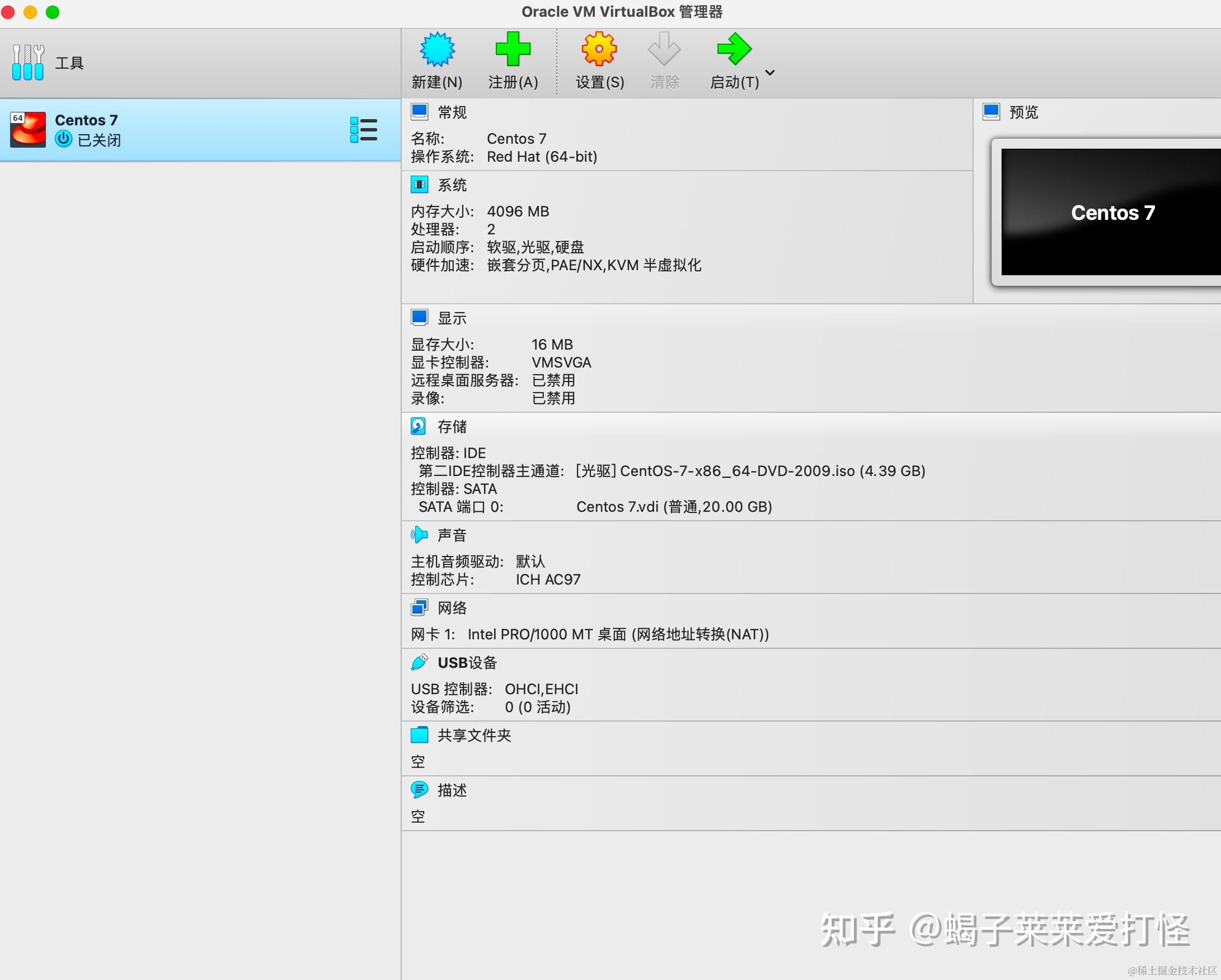Expand the 启动(T) dropdown arrow
Image resolution: width=1221 pixels, height=980 pixels.
click(769, 73)
